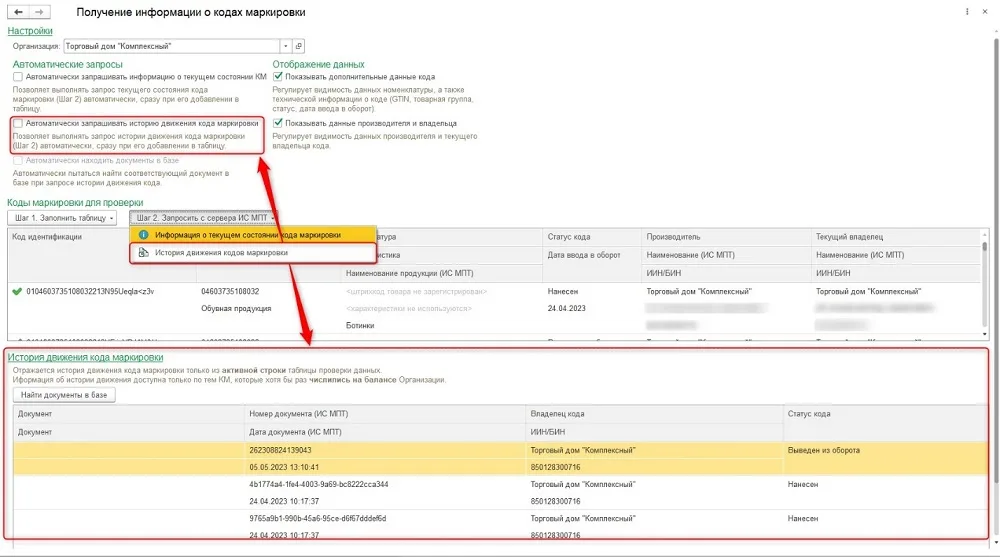Toggle the Автоматически находить документы в базе checkbox
The image size is (1000, 557).
point(18,160)
